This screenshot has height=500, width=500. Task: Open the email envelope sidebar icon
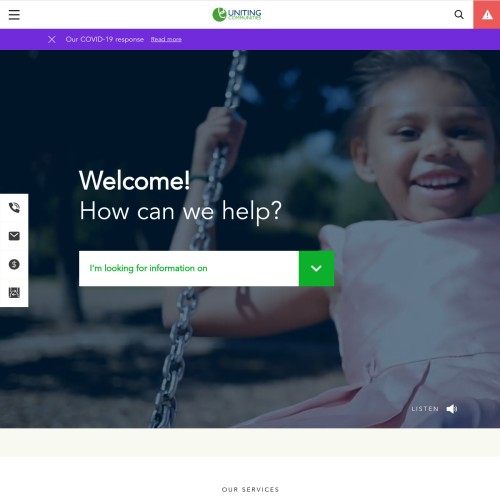[14, 236]
